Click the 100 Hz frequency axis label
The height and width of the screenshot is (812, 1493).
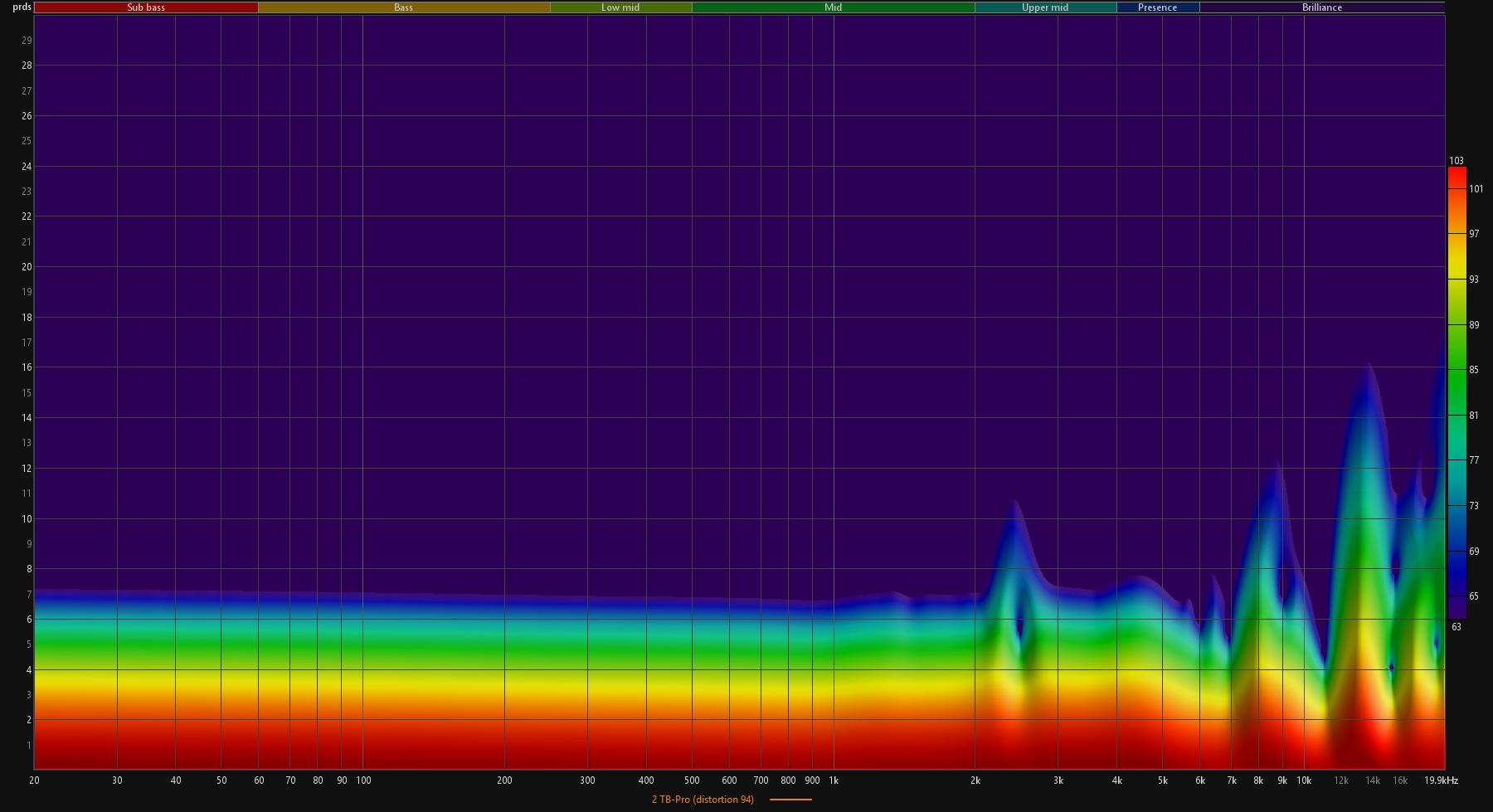click(x=363, y=780)
